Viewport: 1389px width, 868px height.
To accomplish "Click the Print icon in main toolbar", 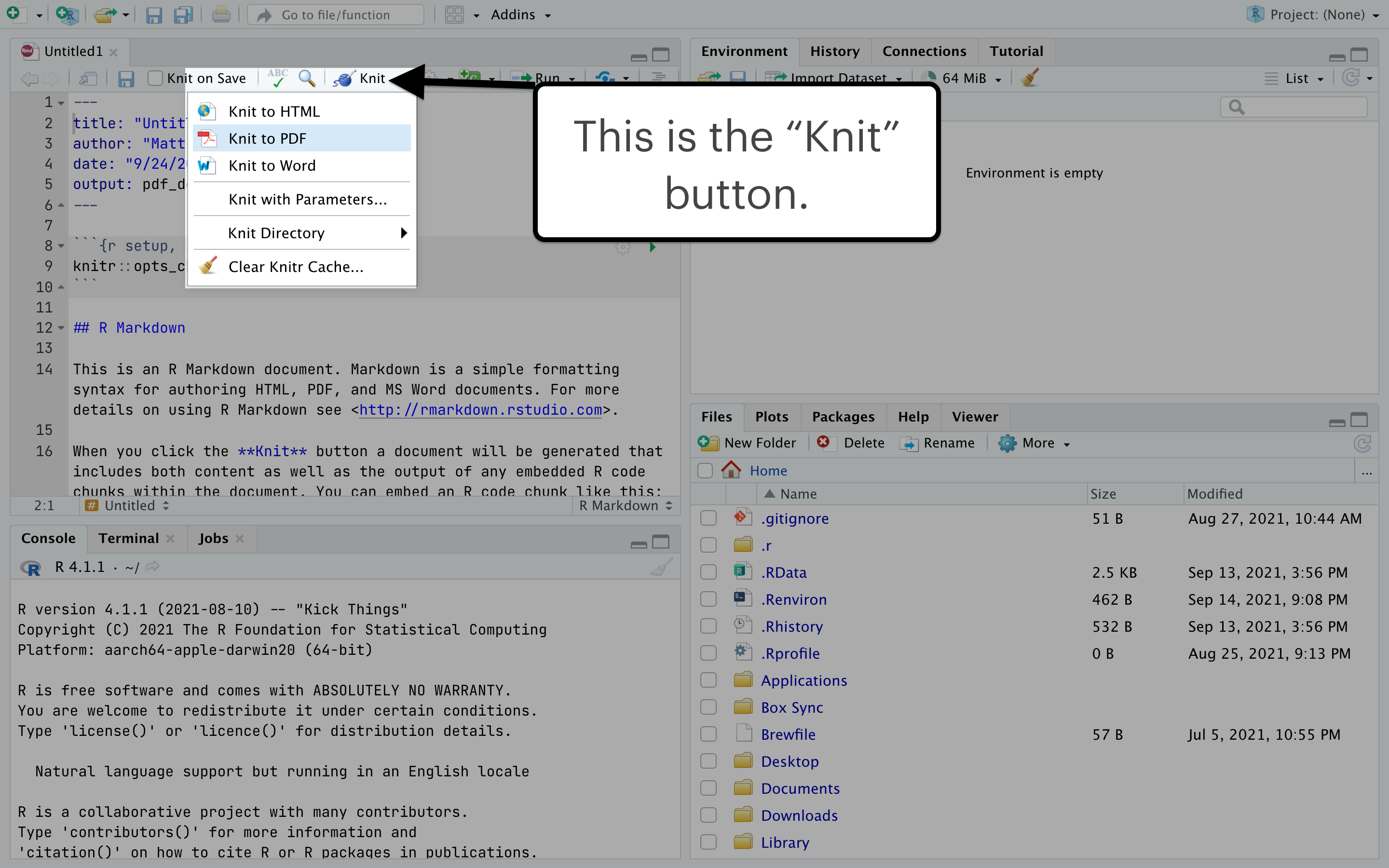I will point(221,14).
